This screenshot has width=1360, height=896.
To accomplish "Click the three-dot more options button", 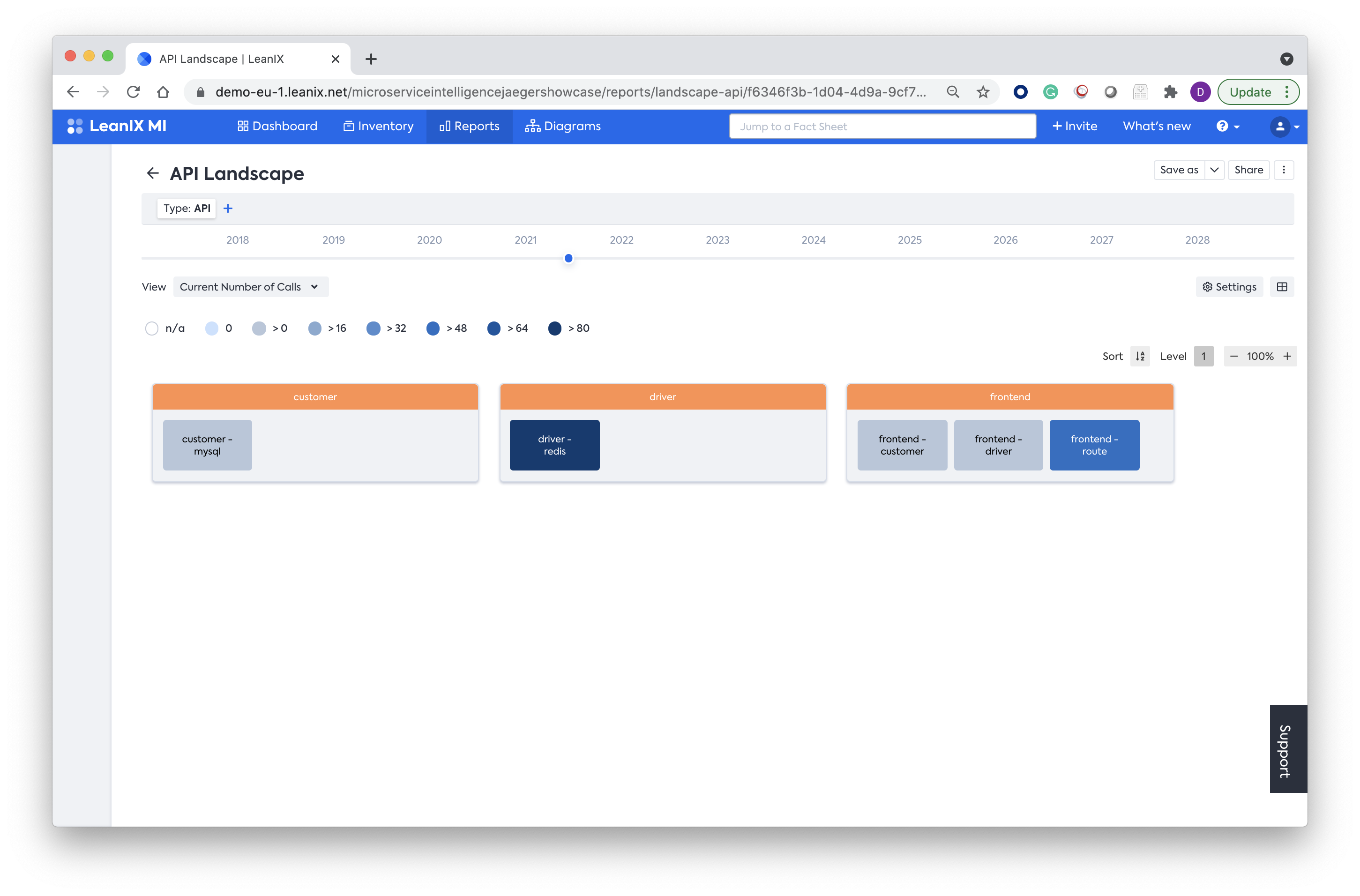I will [1284, 170].
